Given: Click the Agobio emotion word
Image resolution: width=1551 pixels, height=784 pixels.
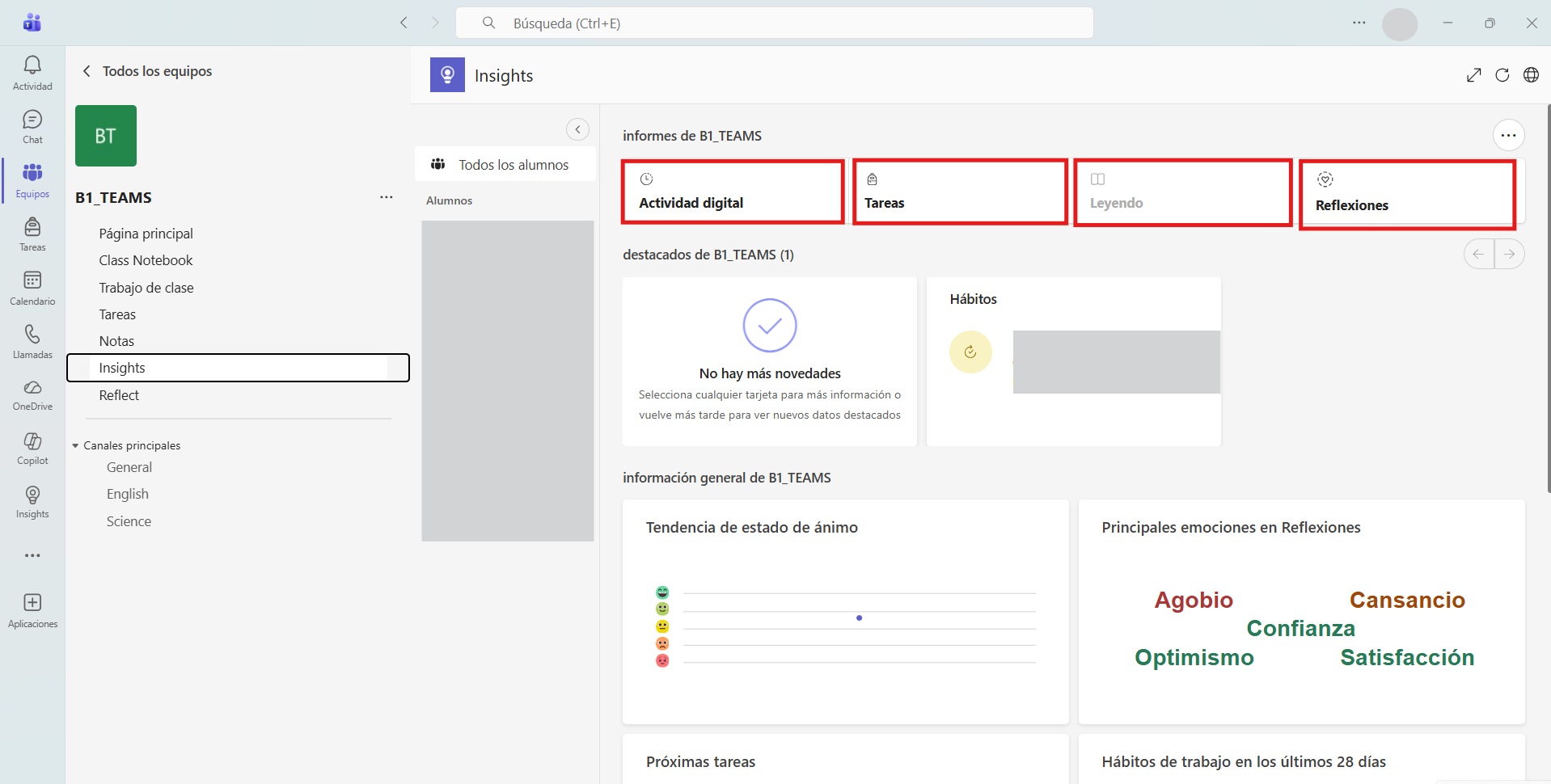Looking at the screenshot, I should [x=1194, y=600].
